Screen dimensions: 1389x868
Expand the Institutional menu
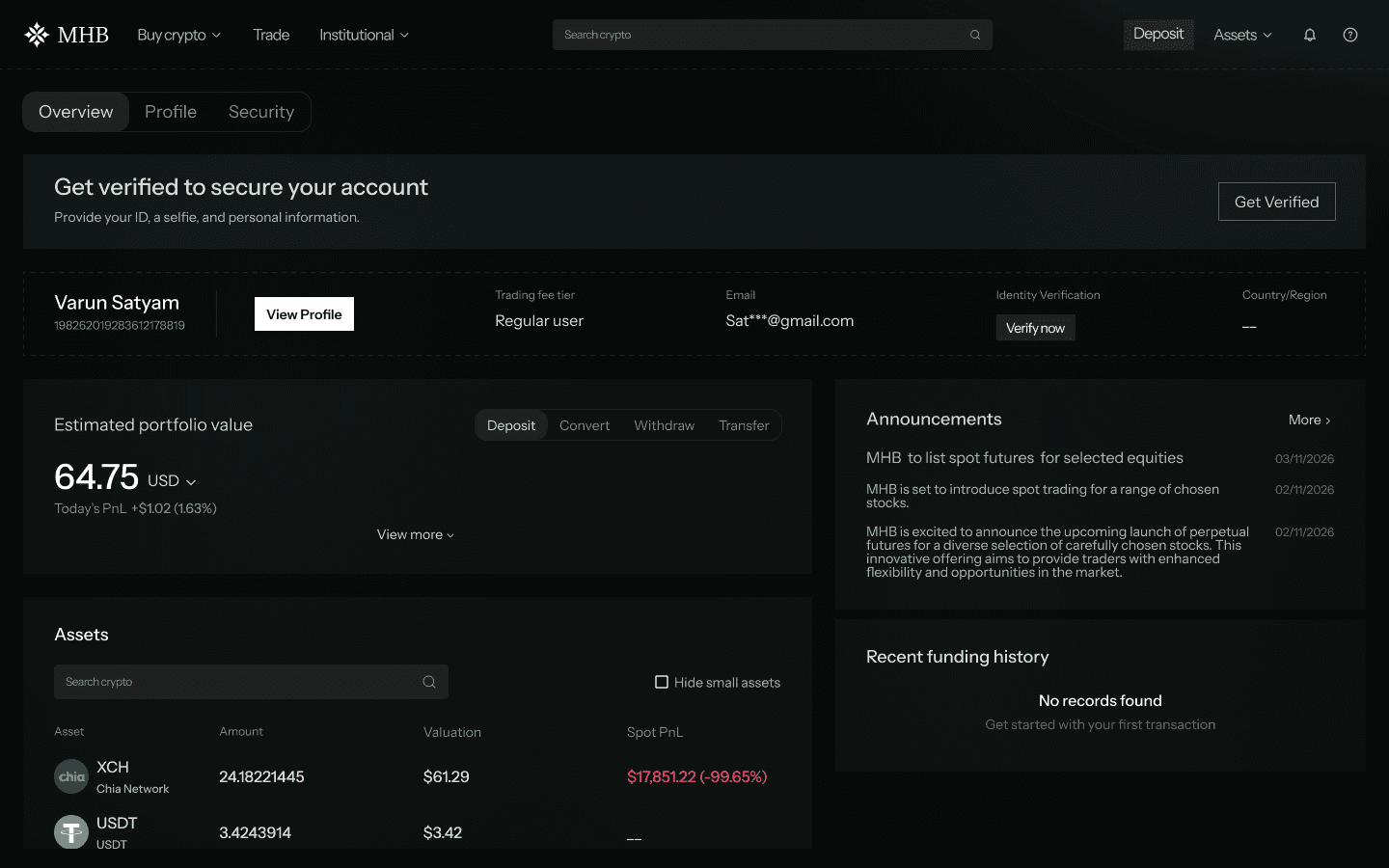364,34
